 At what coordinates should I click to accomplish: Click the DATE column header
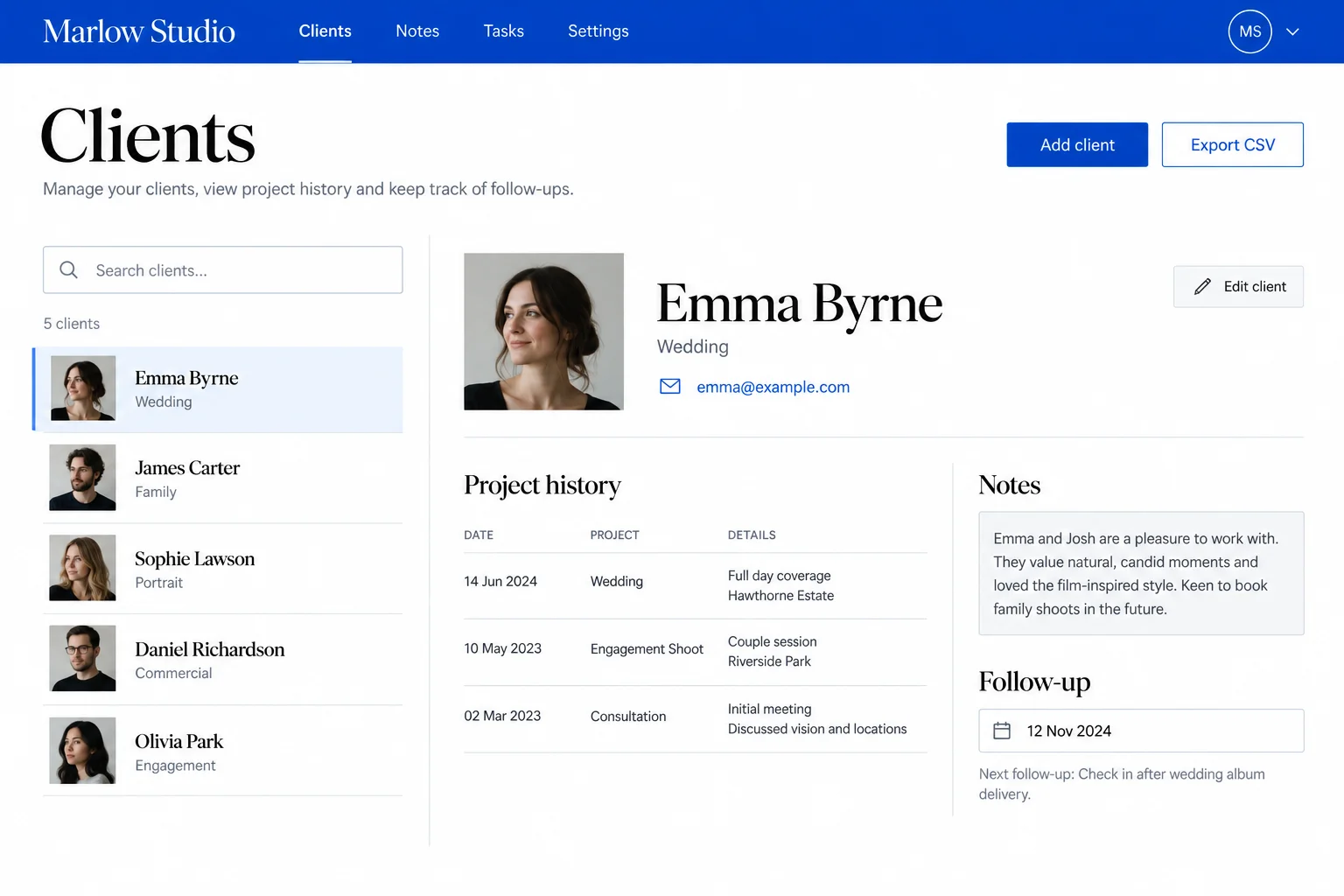click(479, 535)
